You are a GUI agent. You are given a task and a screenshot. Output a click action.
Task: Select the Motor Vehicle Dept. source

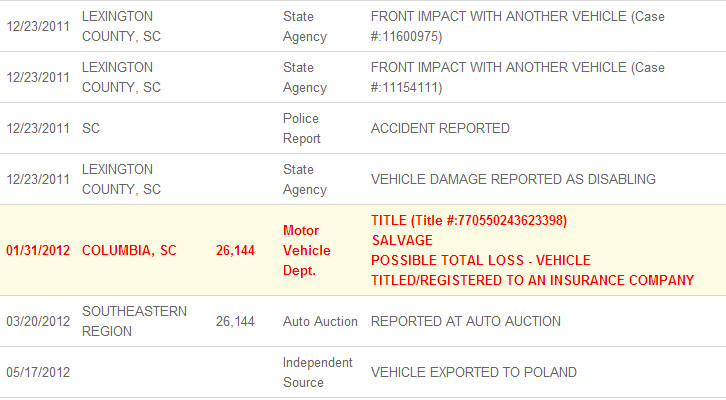pos(306,250)
